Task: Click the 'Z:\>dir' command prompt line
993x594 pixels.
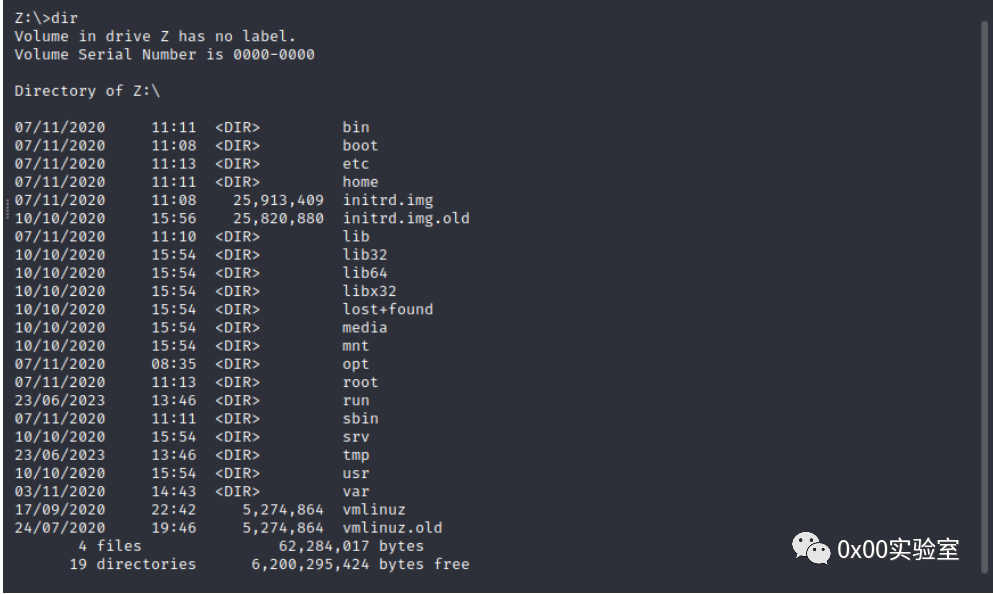Action: (x=46, y=18)
